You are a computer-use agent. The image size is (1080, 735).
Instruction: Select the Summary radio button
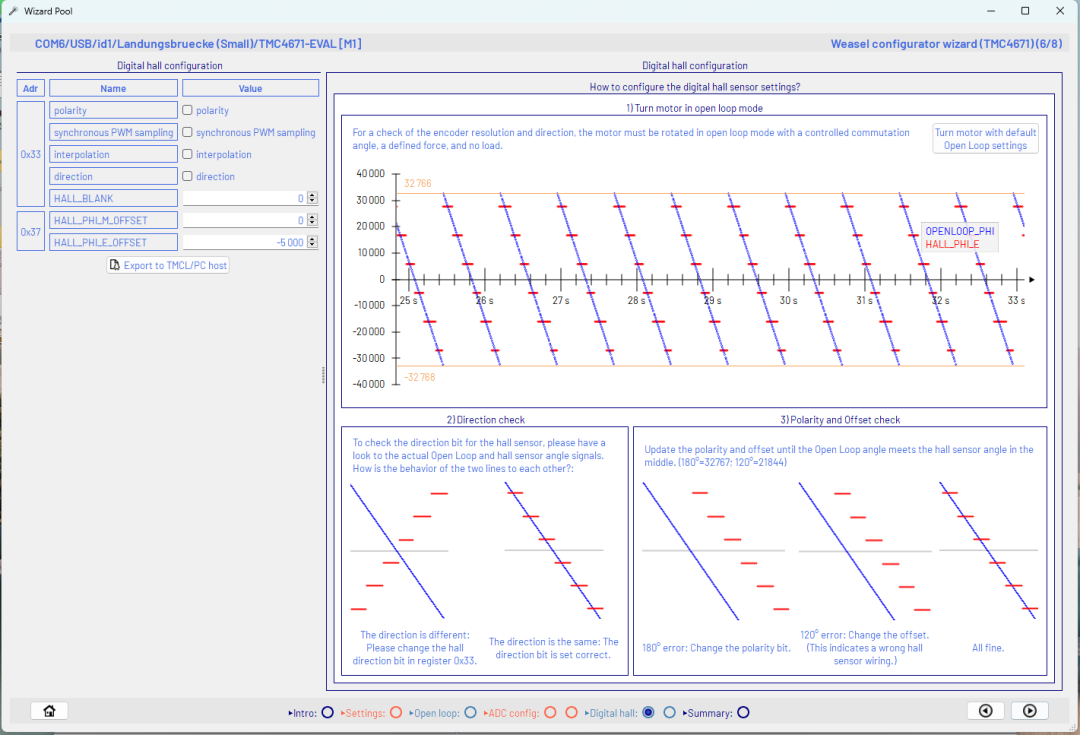[x=742, y=712]
